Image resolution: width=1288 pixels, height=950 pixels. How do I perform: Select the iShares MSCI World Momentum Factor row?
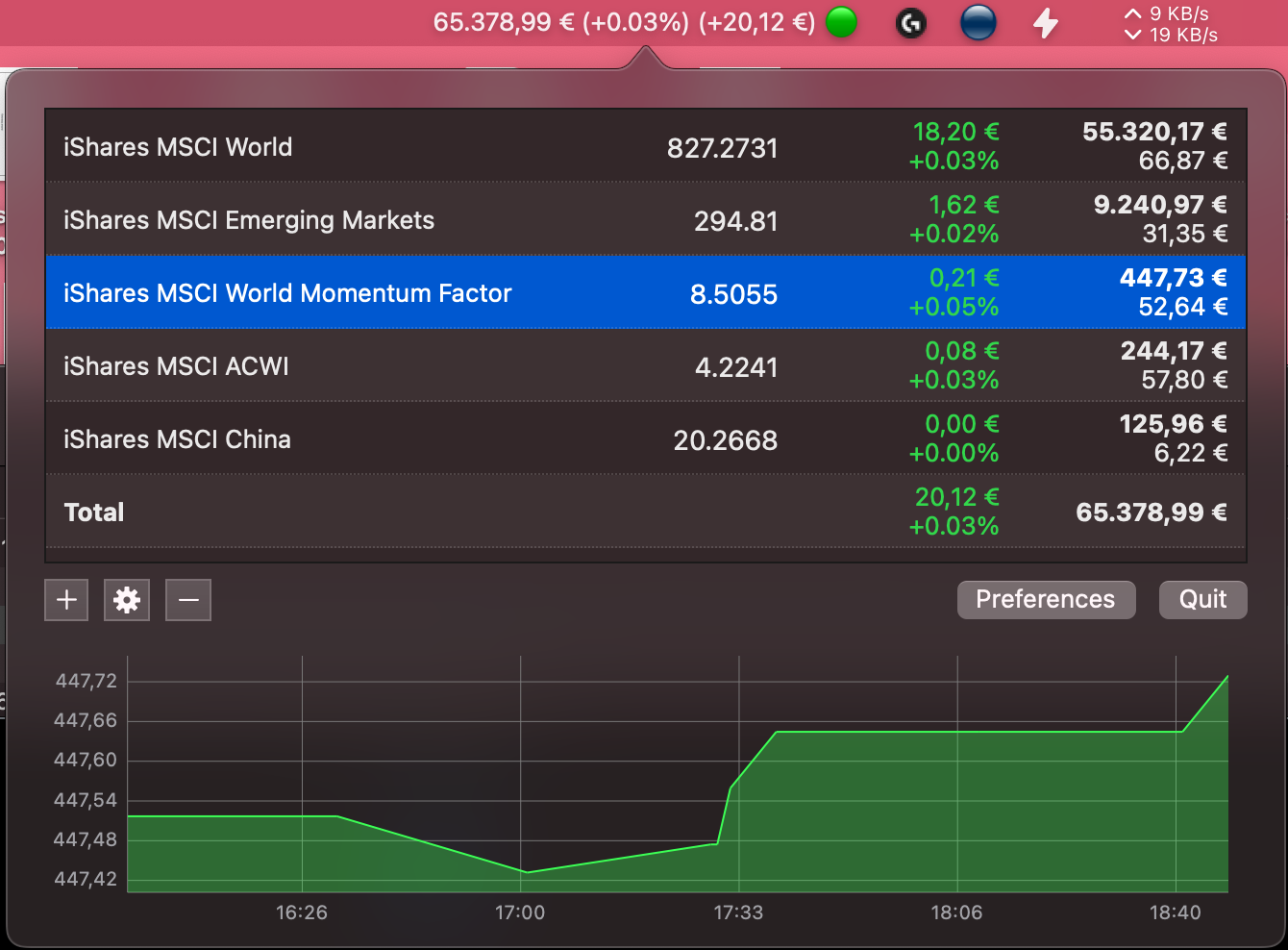(645, 292)
